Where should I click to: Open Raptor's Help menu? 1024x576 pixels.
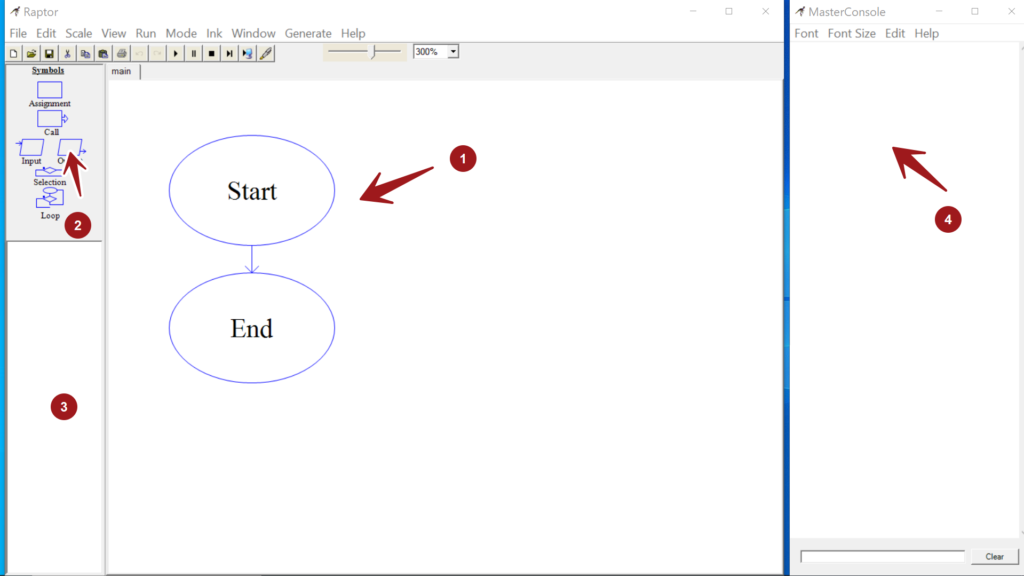353,33
